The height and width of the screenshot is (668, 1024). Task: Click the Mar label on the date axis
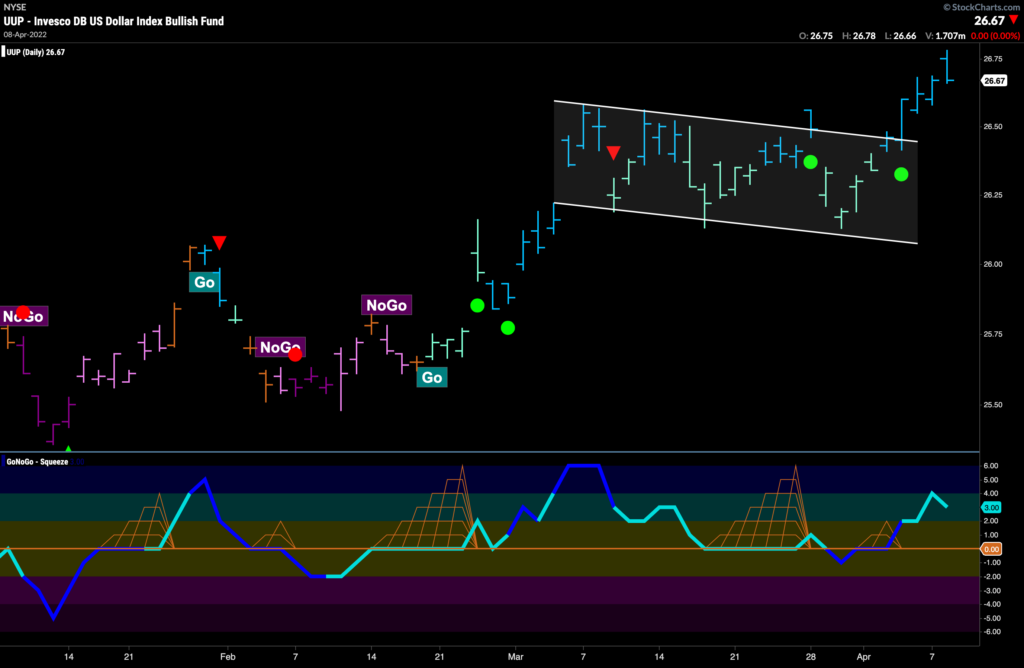click(516, 657)
